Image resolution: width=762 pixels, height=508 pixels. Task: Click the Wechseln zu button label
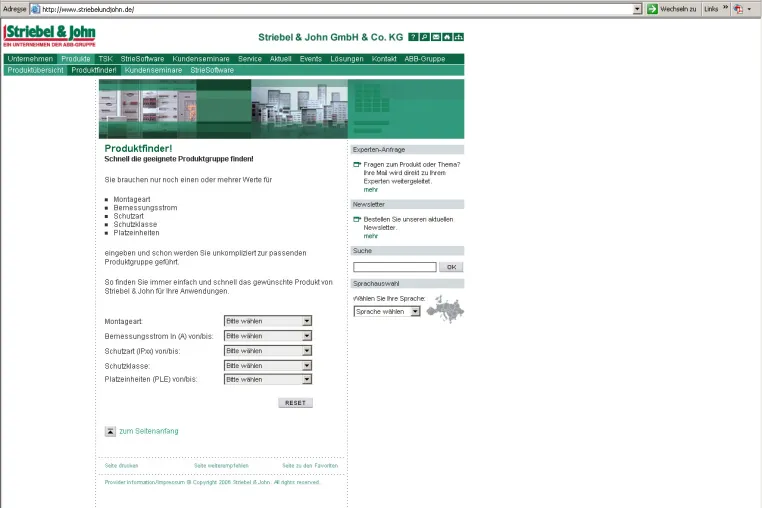pos(678,9)
